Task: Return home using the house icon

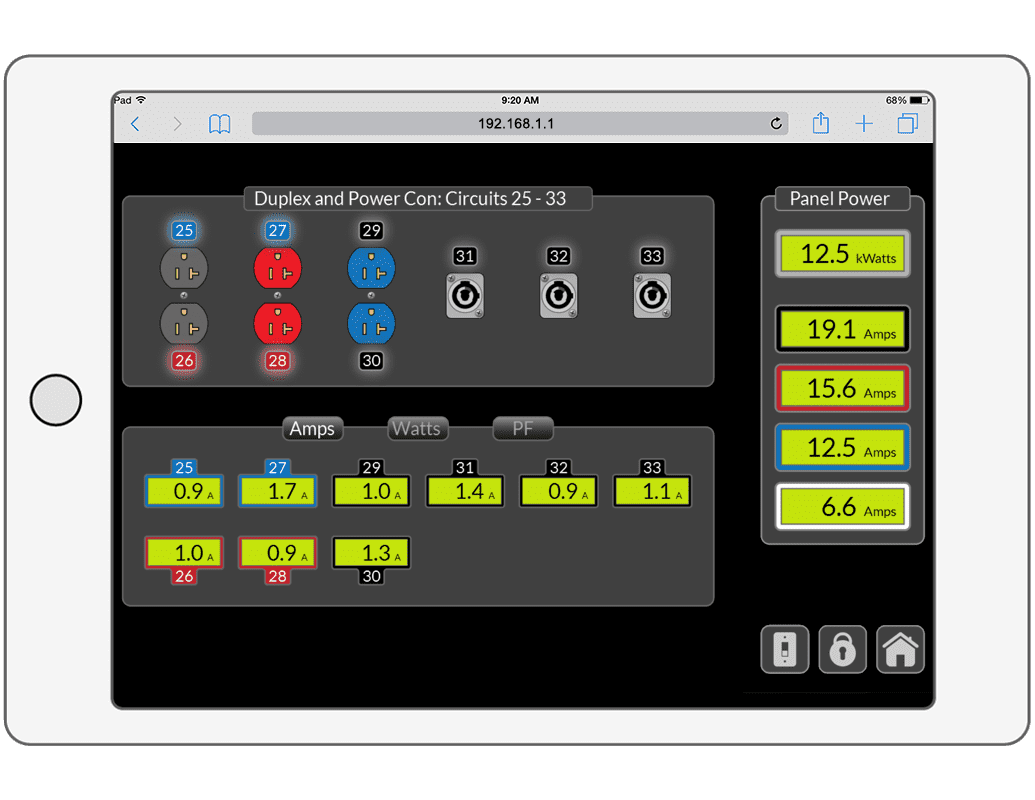Action: (x=900, y=649)
